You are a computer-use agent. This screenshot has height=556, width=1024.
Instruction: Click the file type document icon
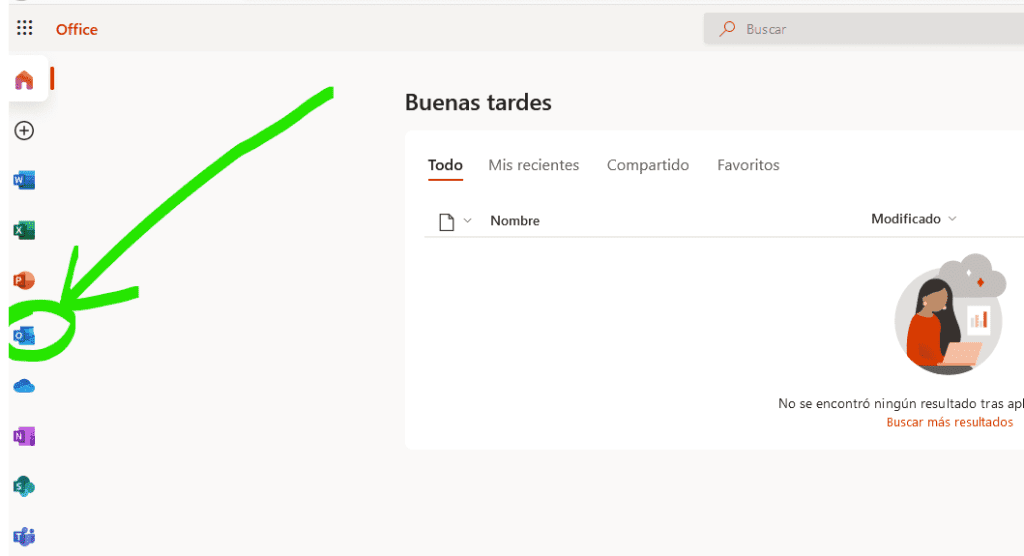(447, 221)
